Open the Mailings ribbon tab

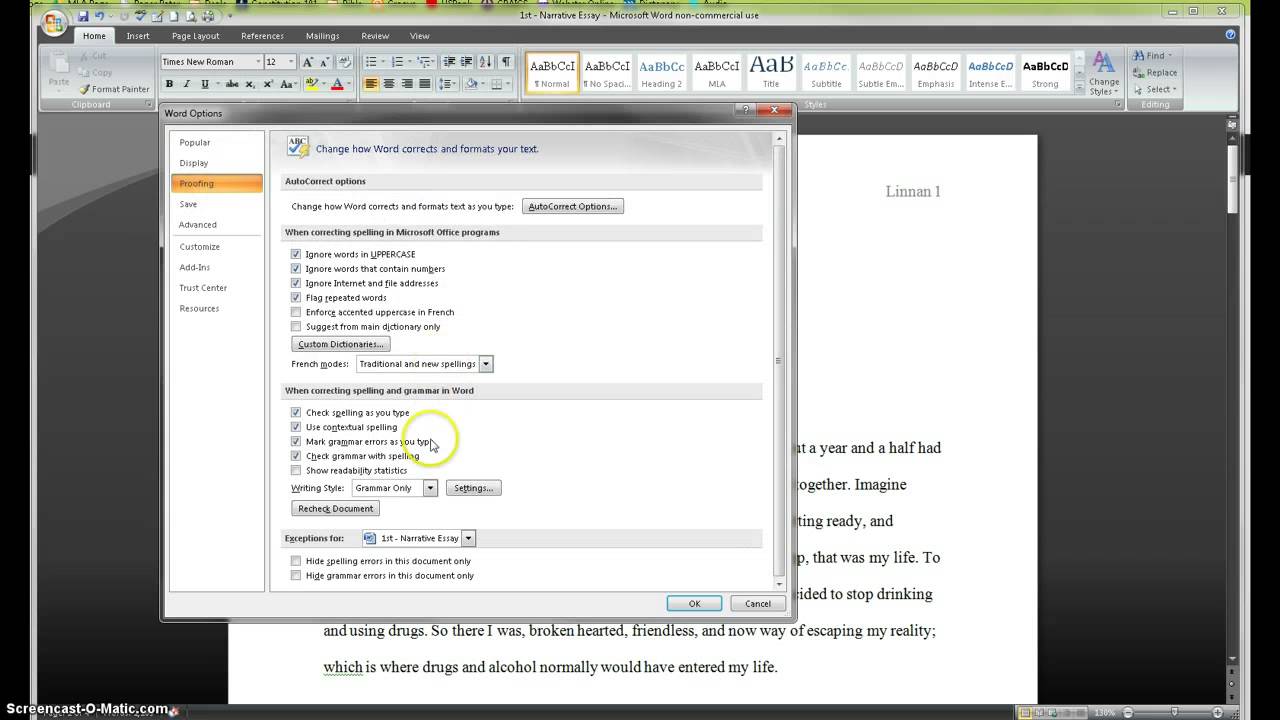(322, 36)
